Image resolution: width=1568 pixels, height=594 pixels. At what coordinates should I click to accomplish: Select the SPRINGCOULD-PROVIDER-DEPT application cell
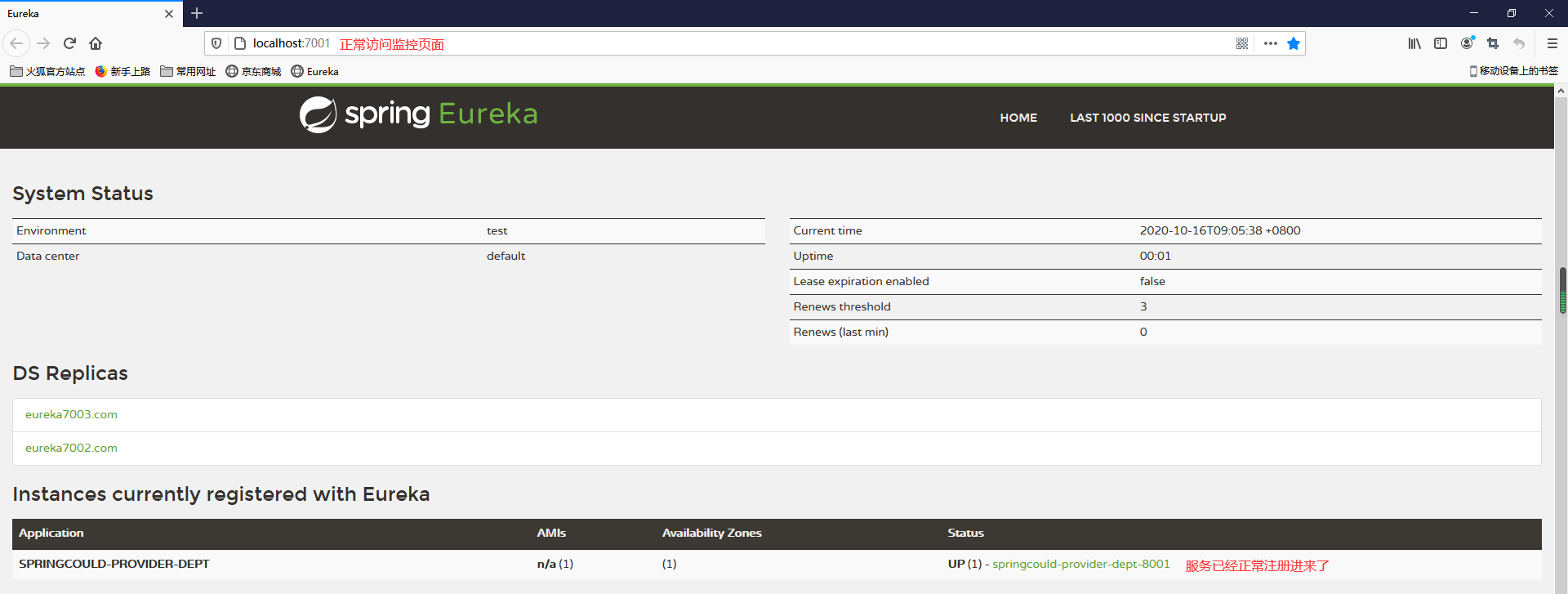(x=114, y=564)
